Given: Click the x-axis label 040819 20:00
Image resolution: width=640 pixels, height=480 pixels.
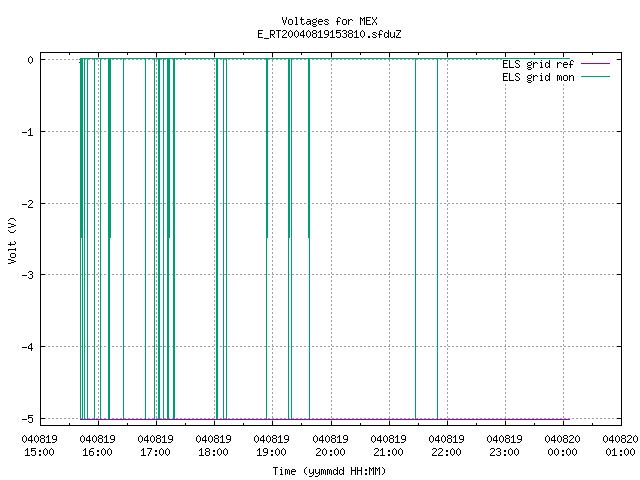Looking at the screenshot, I should tap(330, 446).
